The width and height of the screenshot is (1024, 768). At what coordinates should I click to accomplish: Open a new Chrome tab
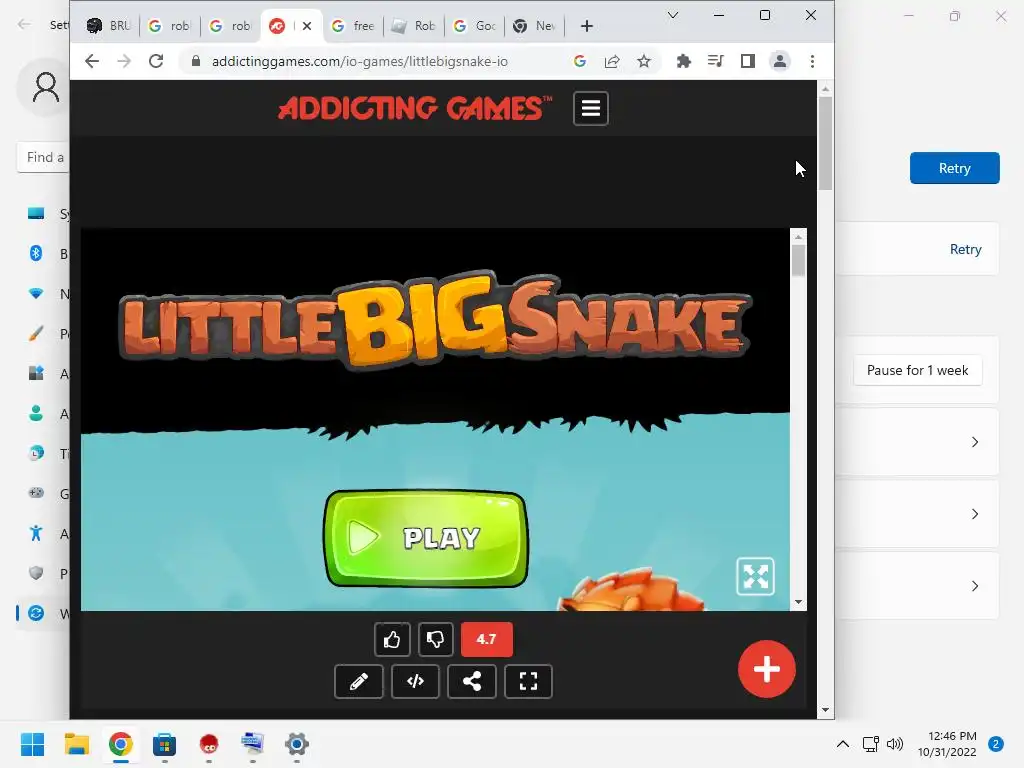[x=586, y=26]
